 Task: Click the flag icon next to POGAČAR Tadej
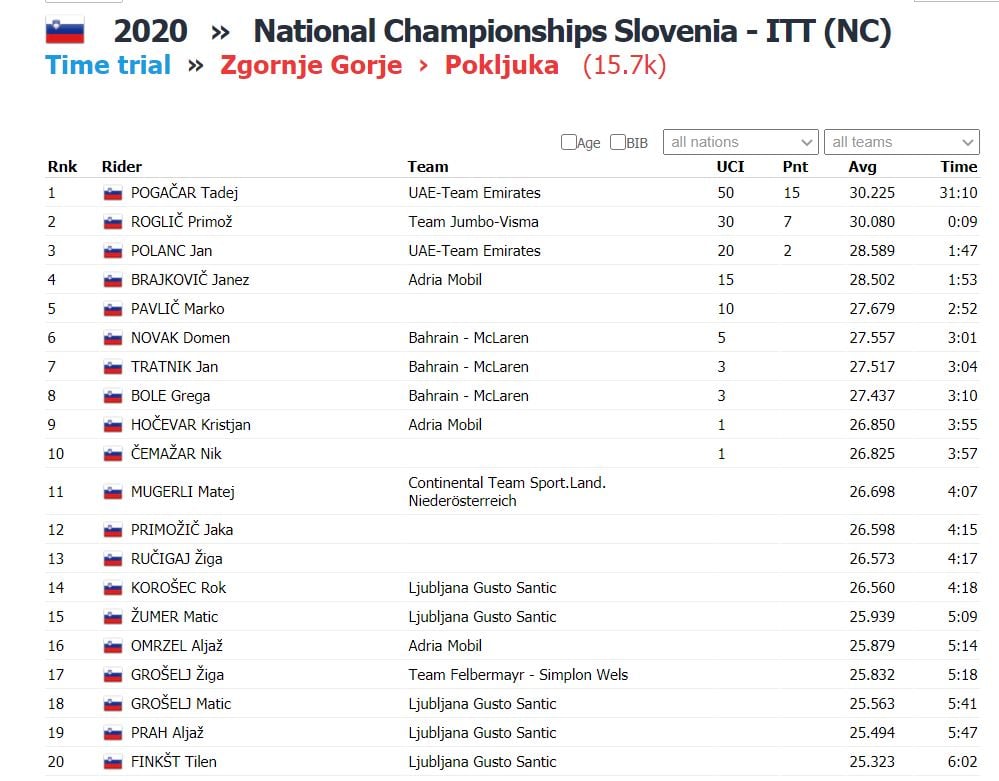click(x=113, y=193)
